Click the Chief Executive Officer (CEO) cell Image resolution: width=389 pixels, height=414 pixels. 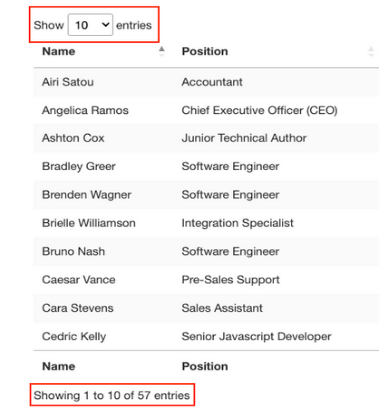259,110
